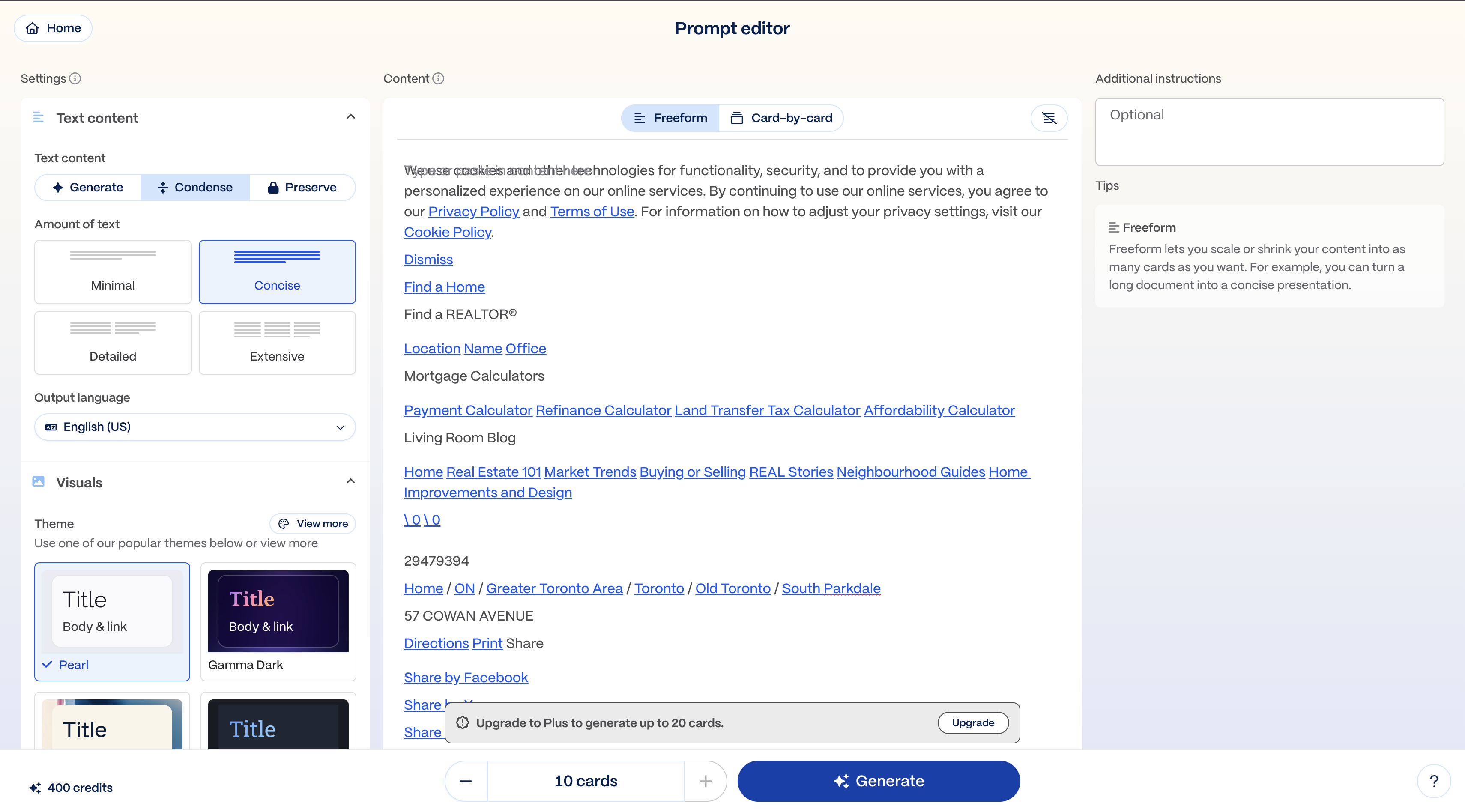Collapse the Visuals section
1465x812 pixels.
pyautogui.click(x=350, y=482)
